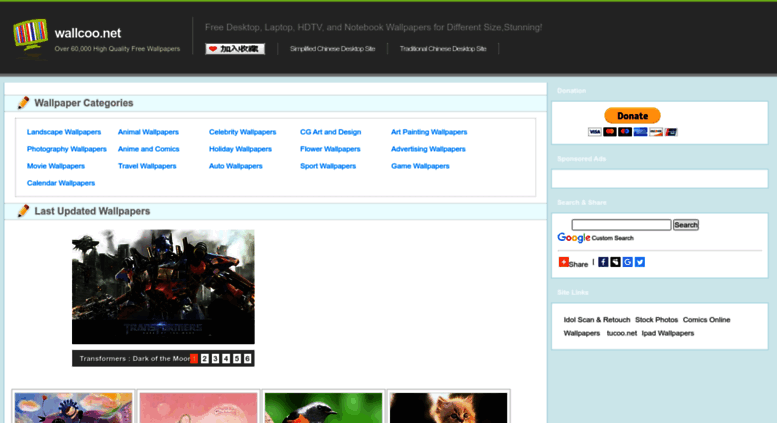
Task: Click the American Express card icon
Action: point(641,132)
